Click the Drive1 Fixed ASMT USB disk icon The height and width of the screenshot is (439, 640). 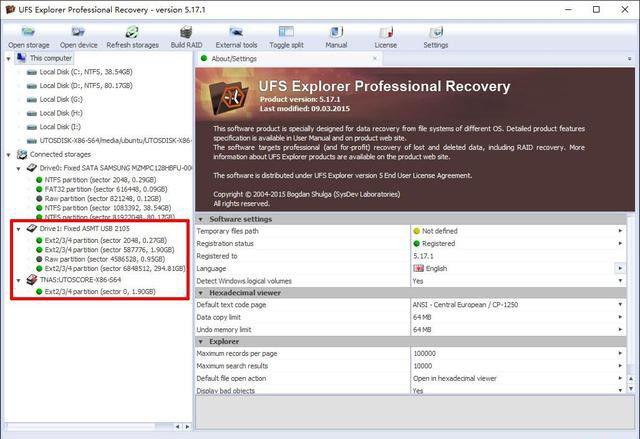(x=32, y=228)
